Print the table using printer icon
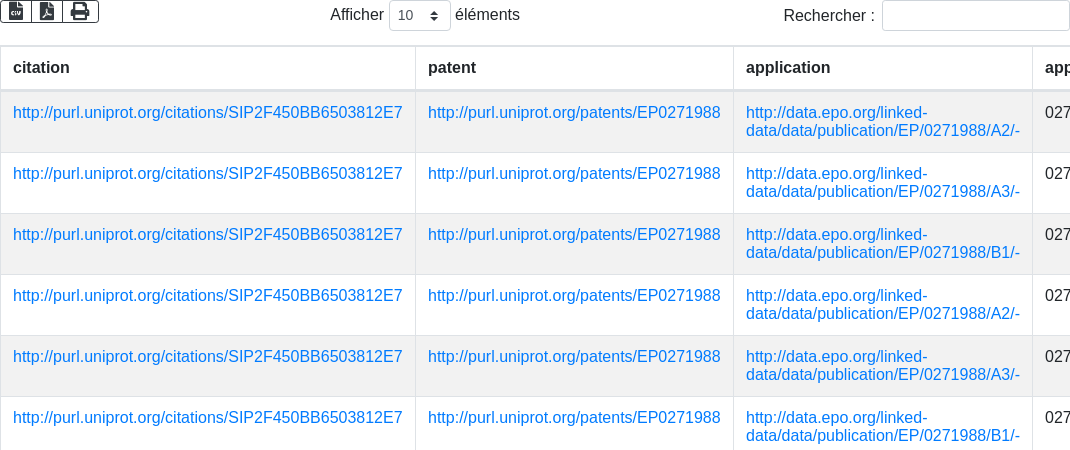The width and height of the screenshot is (1070, 450). [80, 11]
